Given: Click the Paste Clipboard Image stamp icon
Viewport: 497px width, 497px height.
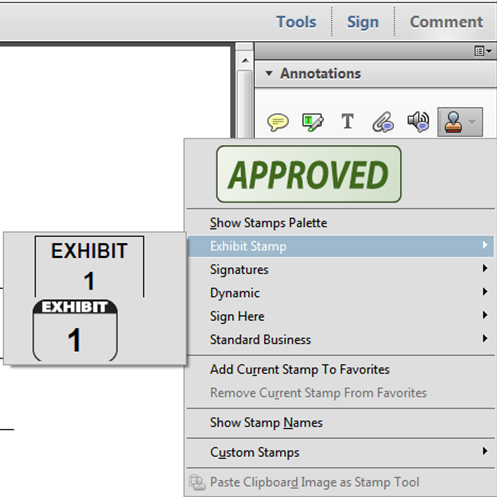Looking at the screenshot, I should (197, 482).
